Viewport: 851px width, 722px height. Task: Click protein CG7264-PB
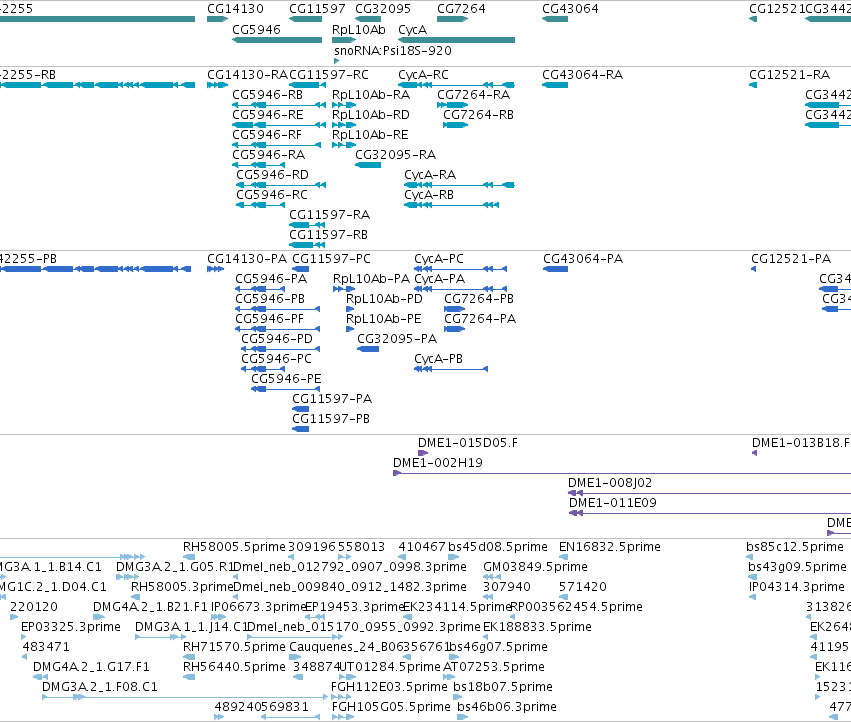tap(479, 299)
